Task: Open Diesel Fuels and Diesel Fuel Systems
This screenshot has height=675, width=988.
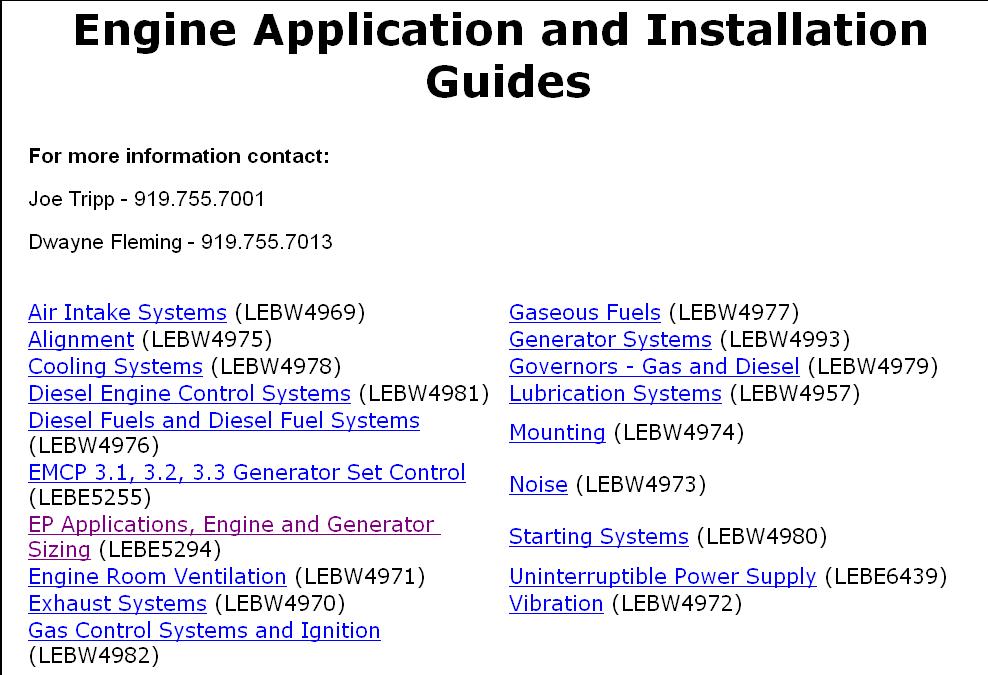Action: coord(224,420)
